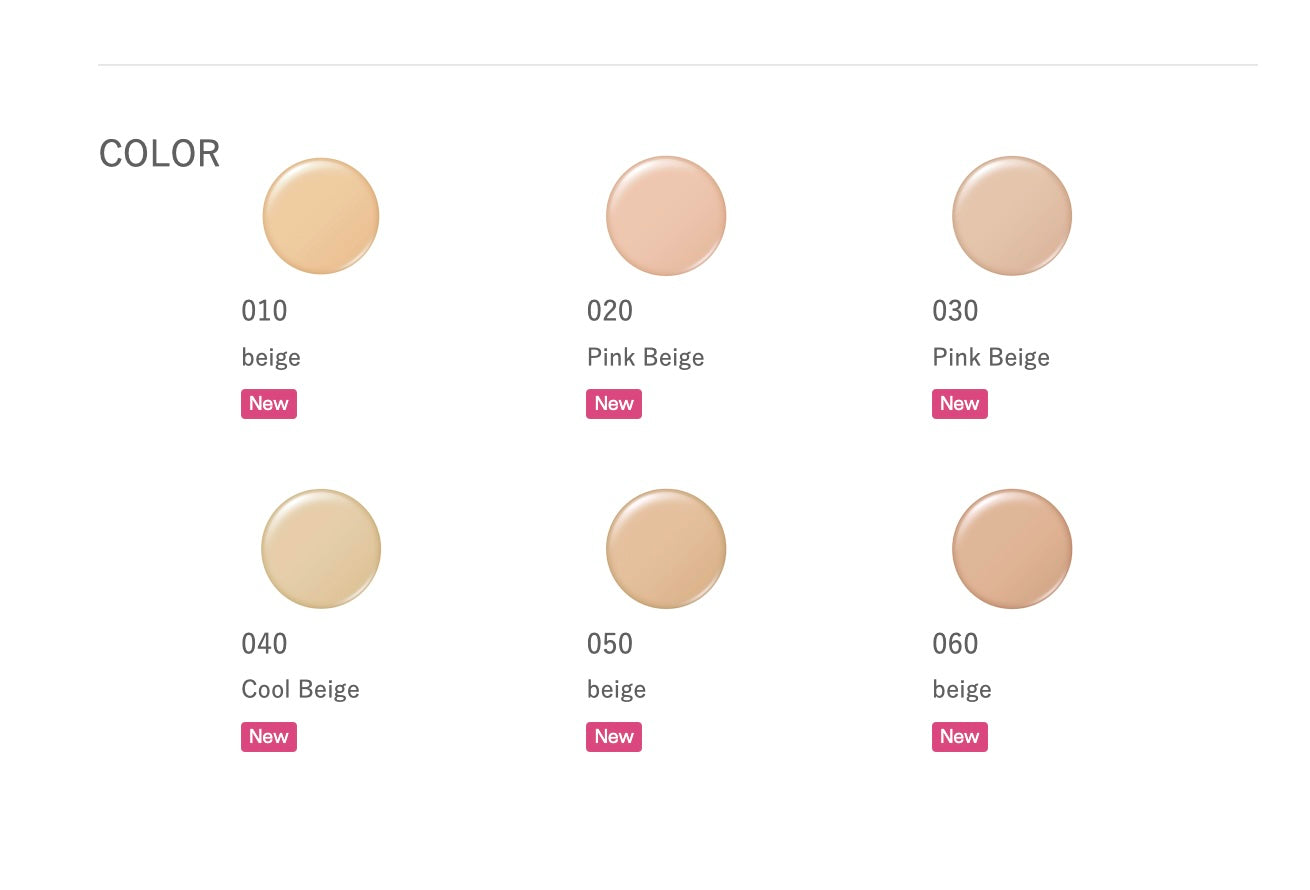Click the New badge under 010 beige
This screenshot has width=1310, height=890.
click(269, 404)
